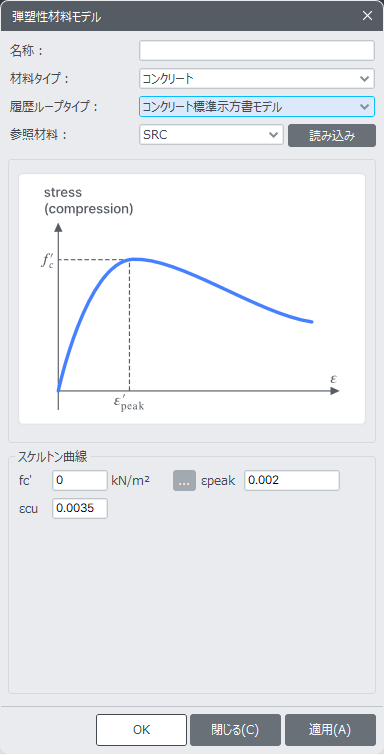The height and width of the screenshot is (754, 384).
Task: Click the kN/m² unit label
Action: pos(131,480)
